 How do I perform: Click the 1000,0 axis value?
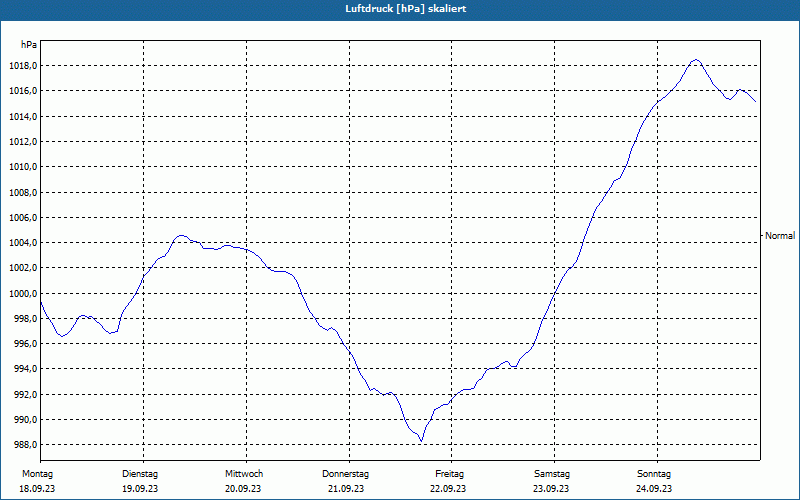(23, 293)
